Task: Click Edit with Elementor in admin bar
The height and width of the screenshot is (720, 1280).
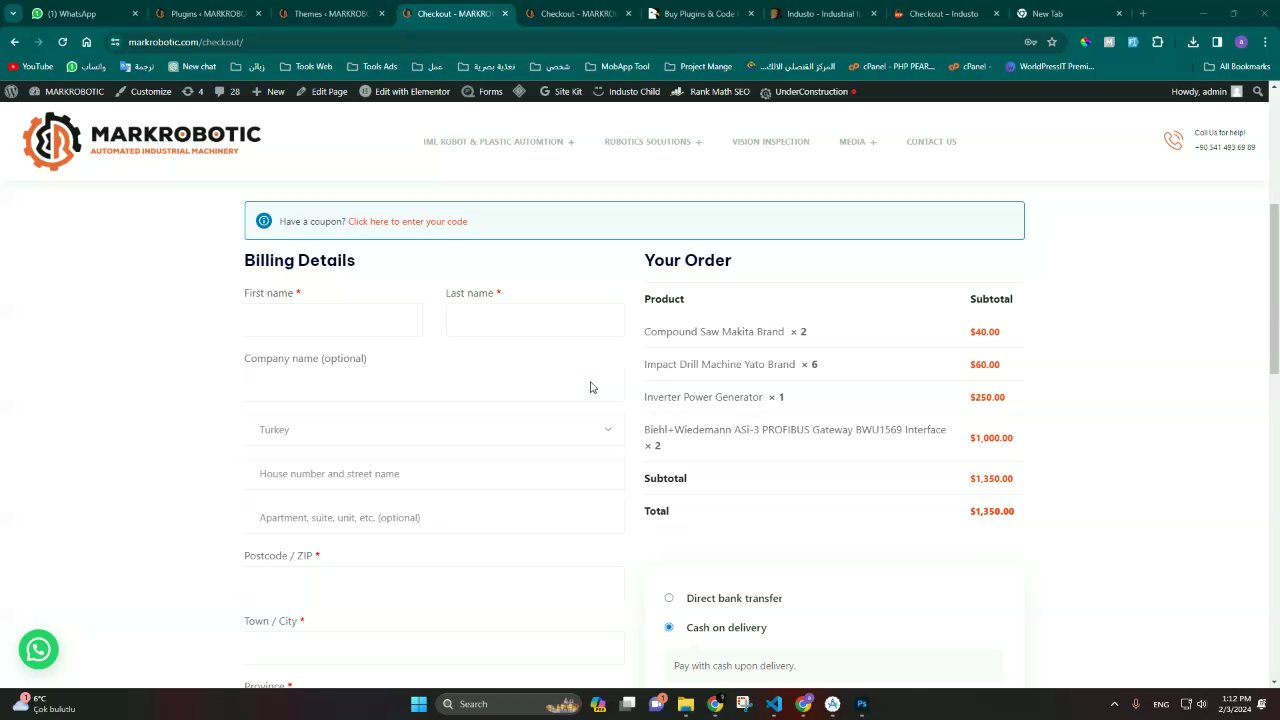Action: (x=404, y=91)
